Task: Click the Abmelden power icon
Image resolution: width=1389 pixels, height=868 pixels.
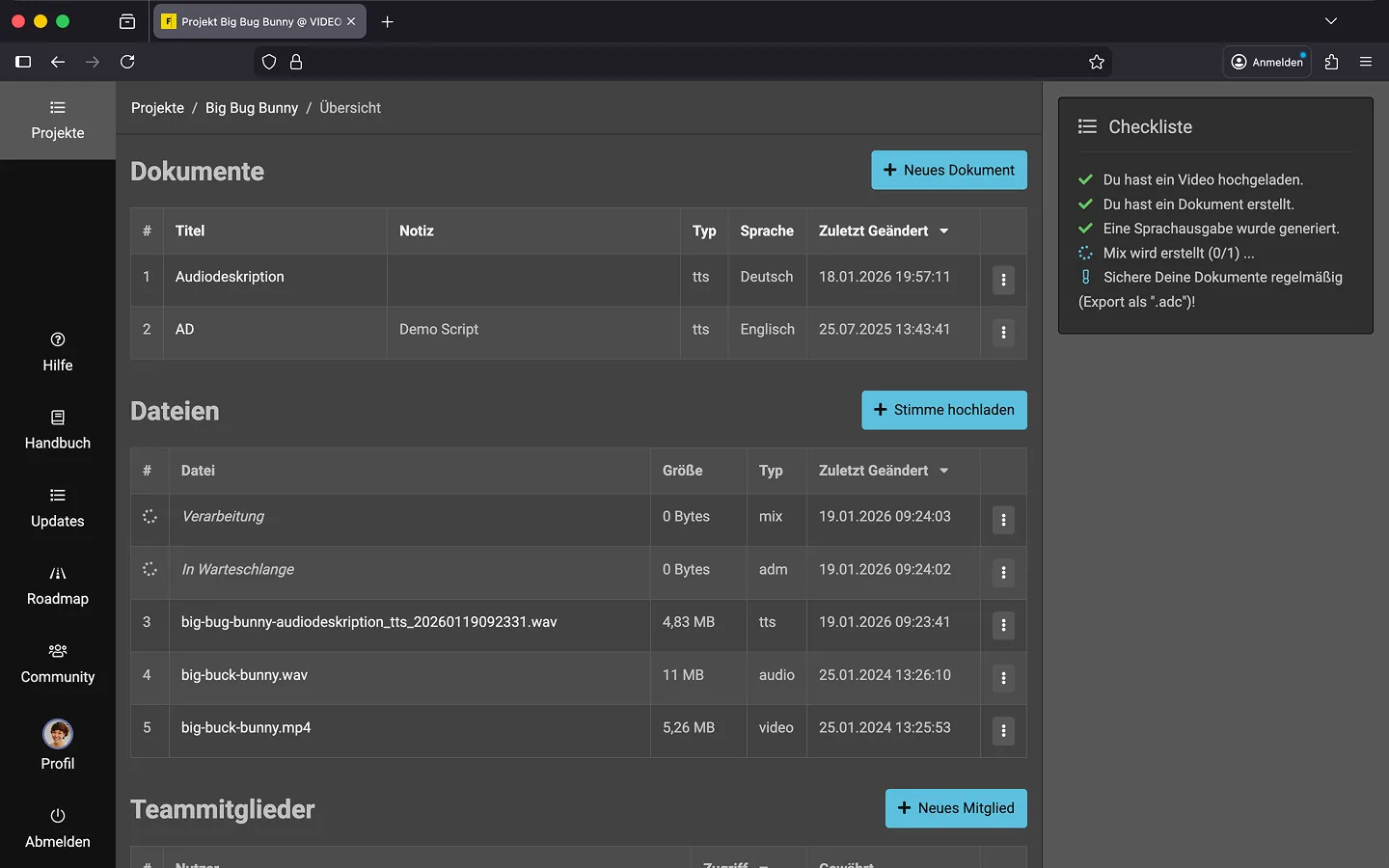Action: pos(58,816)
